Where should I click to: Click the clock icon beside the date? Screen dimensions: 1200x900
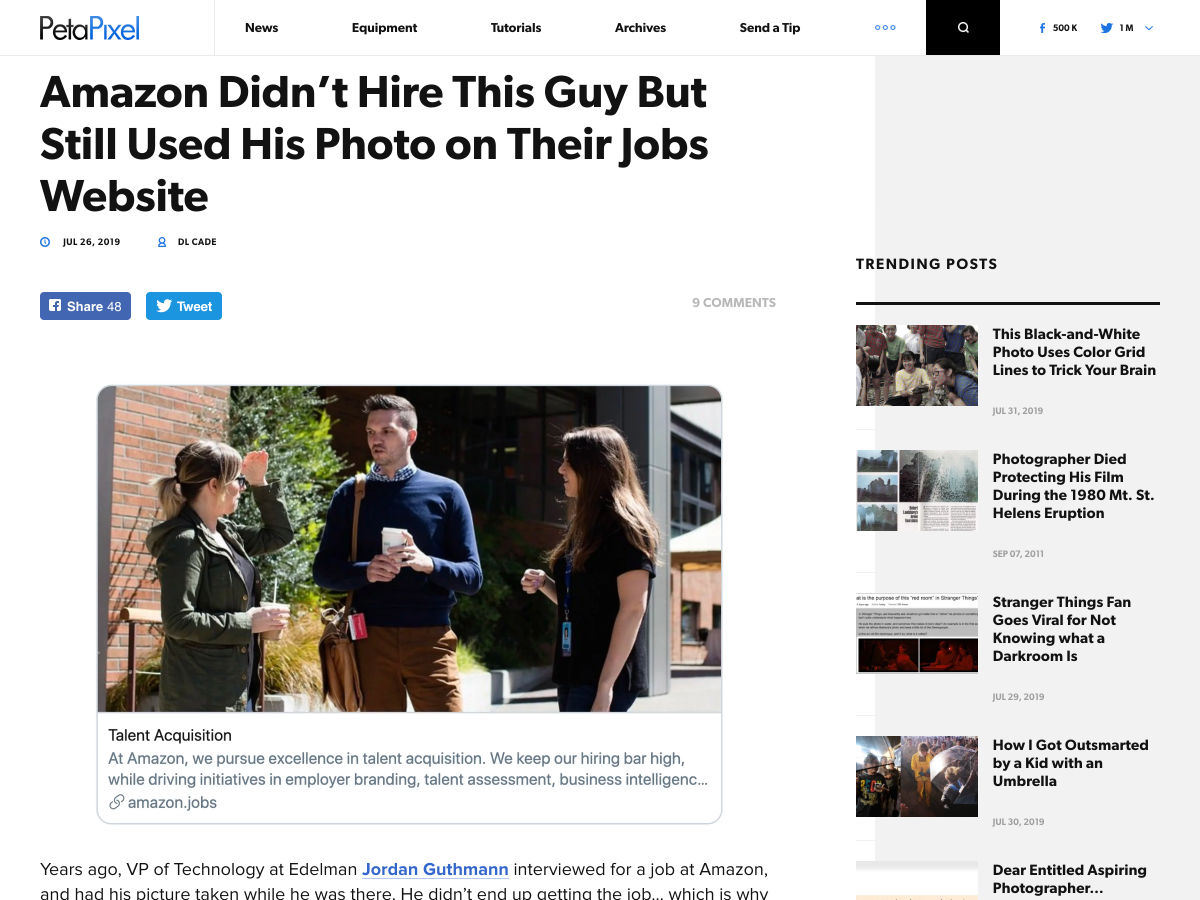[45, 242]
